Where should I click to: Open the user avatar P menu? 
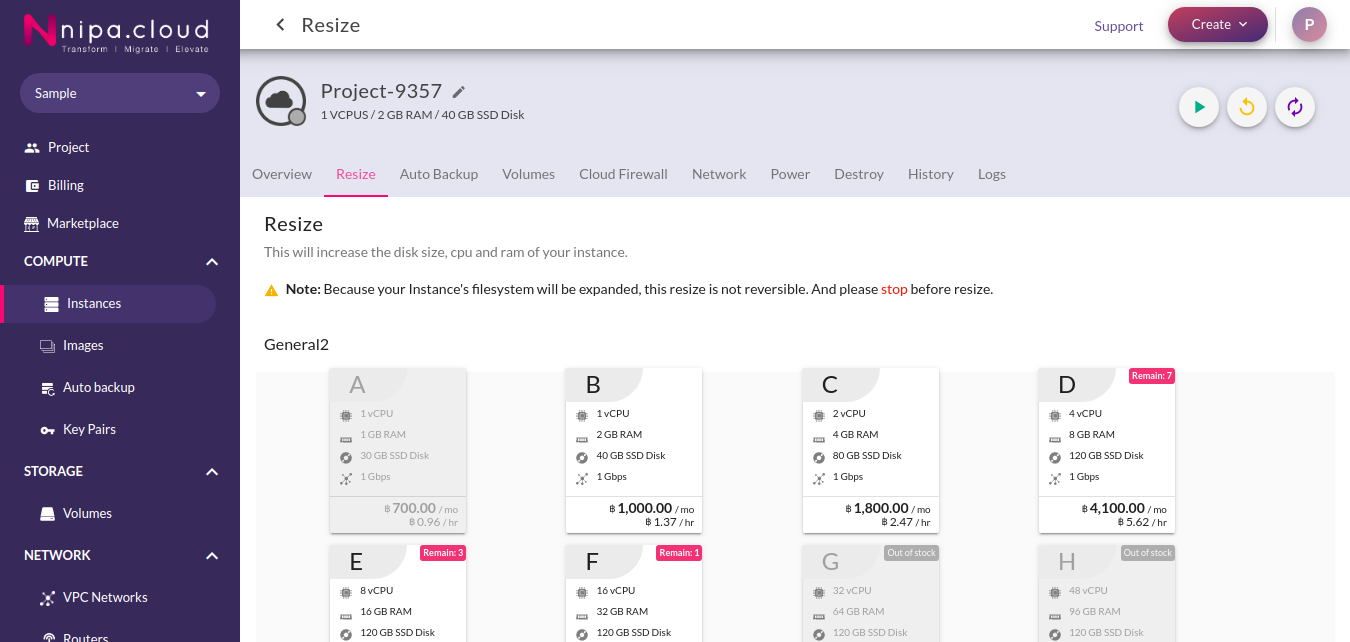pyautogui.click(x=1309, y=25)
